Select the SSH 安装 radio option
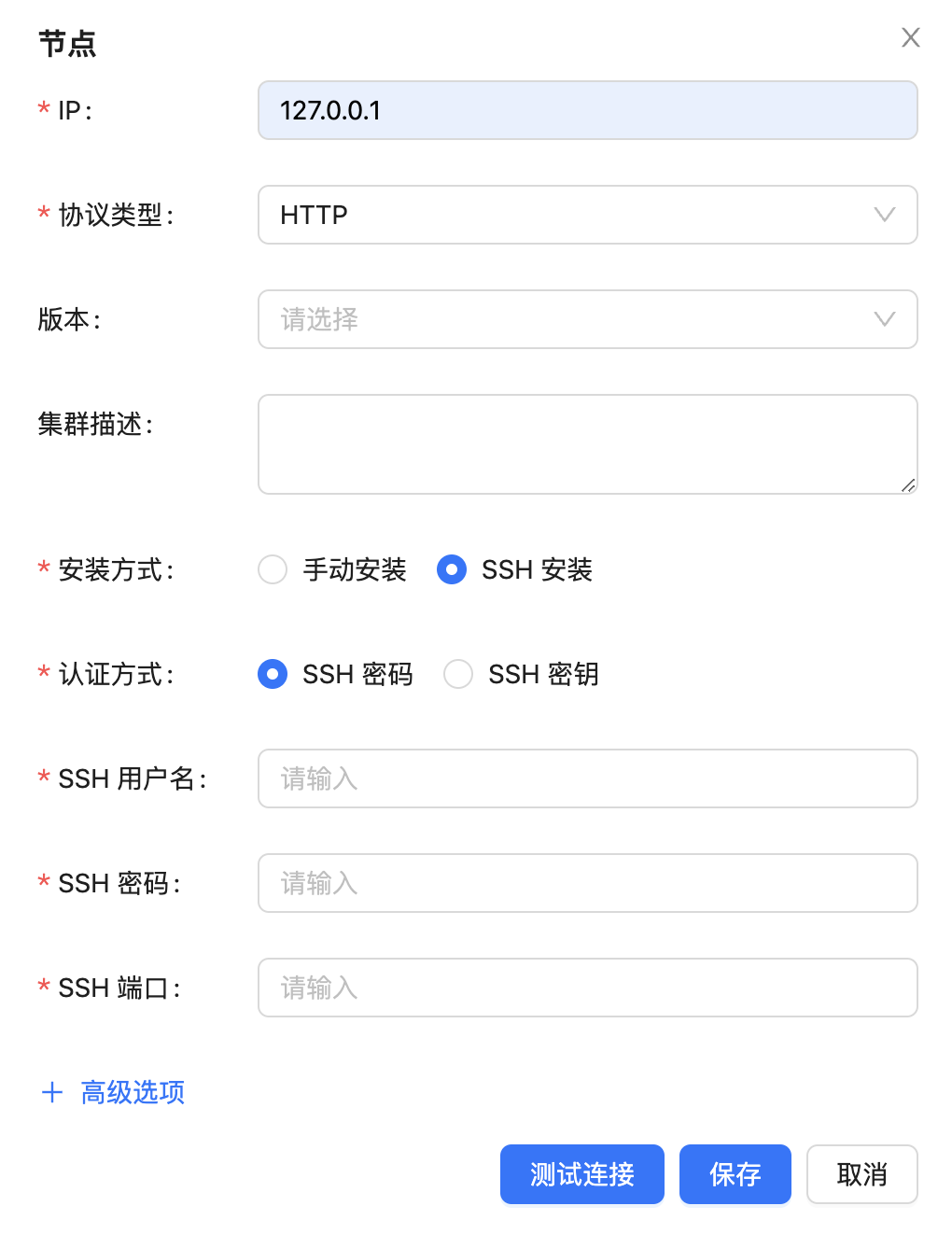 point(452,569)
